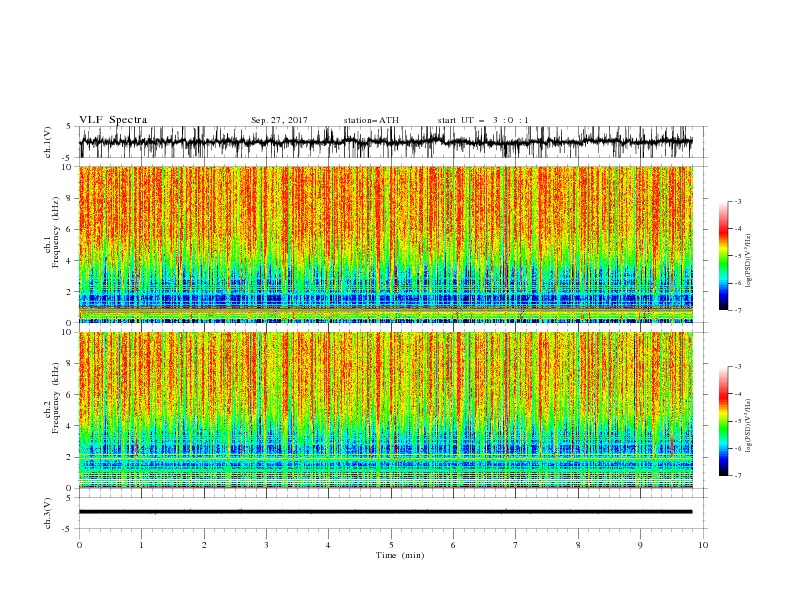The image size is (792, 612).
Task: Click the "-7" tick on the ch.2 color bar
Action: (x=737, y=475)
